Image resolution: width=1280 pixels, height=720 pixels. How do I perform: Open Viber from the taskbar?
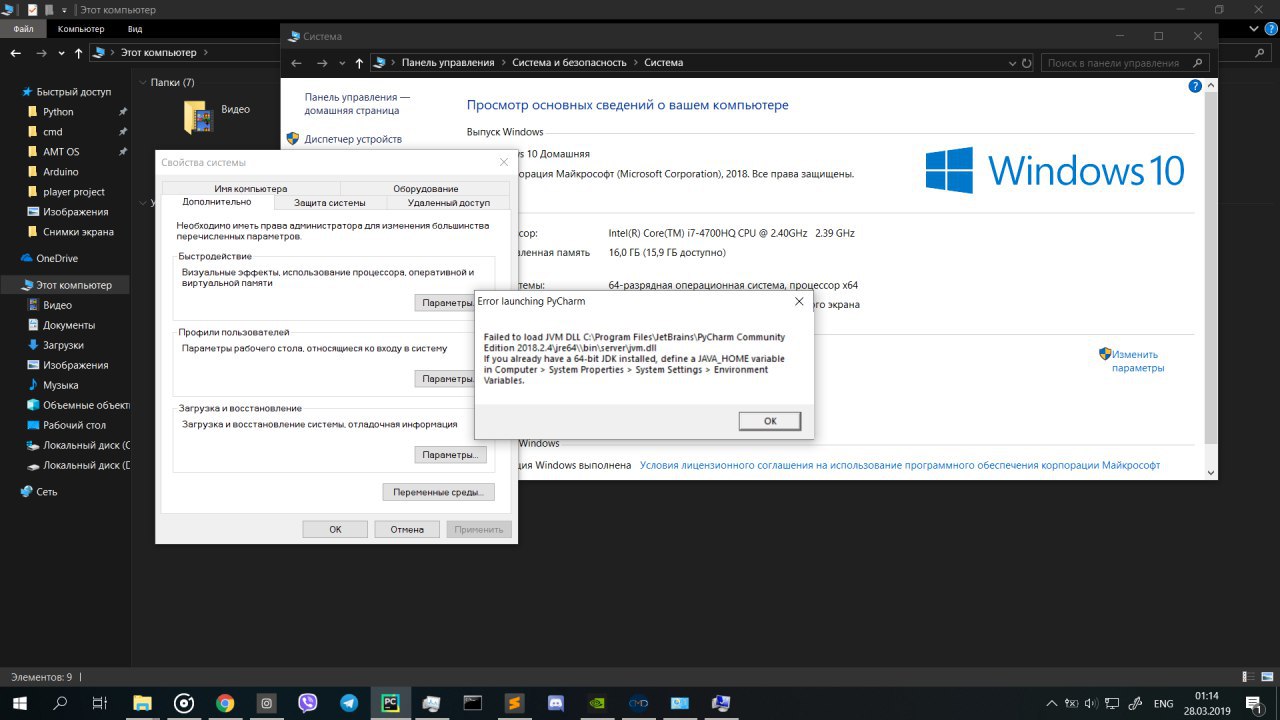pyautogui.click(x=307, y=703)
